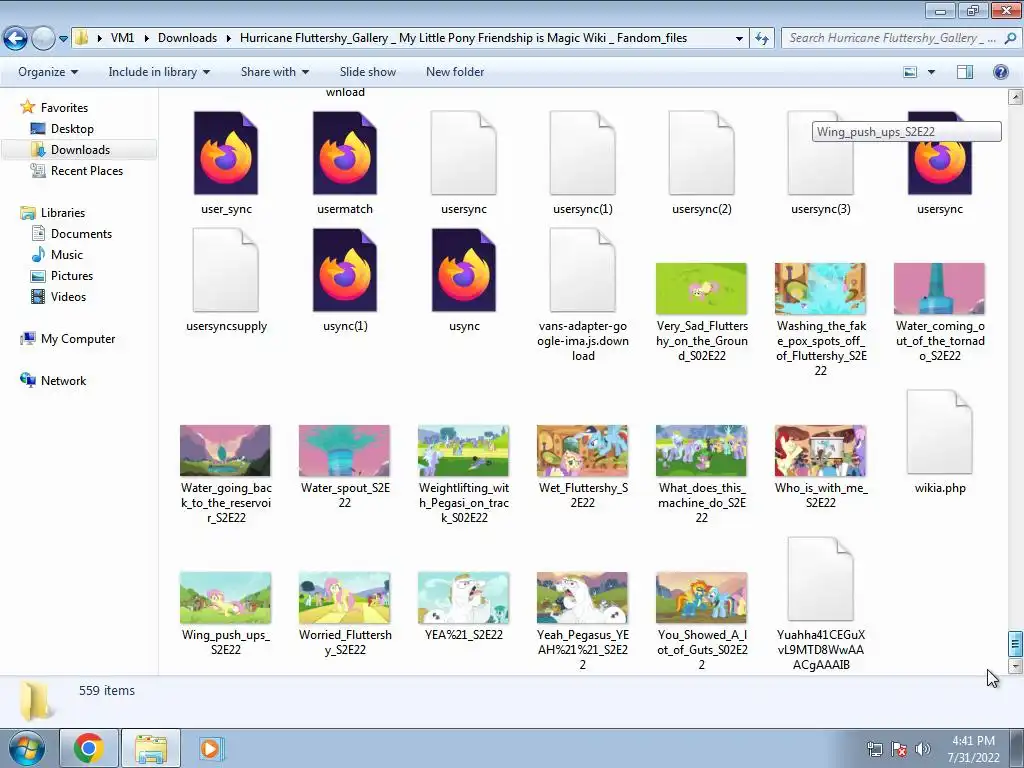Select the usync(1) Firefox file icon
This screenshot has width=1024, height=768.
345,270
